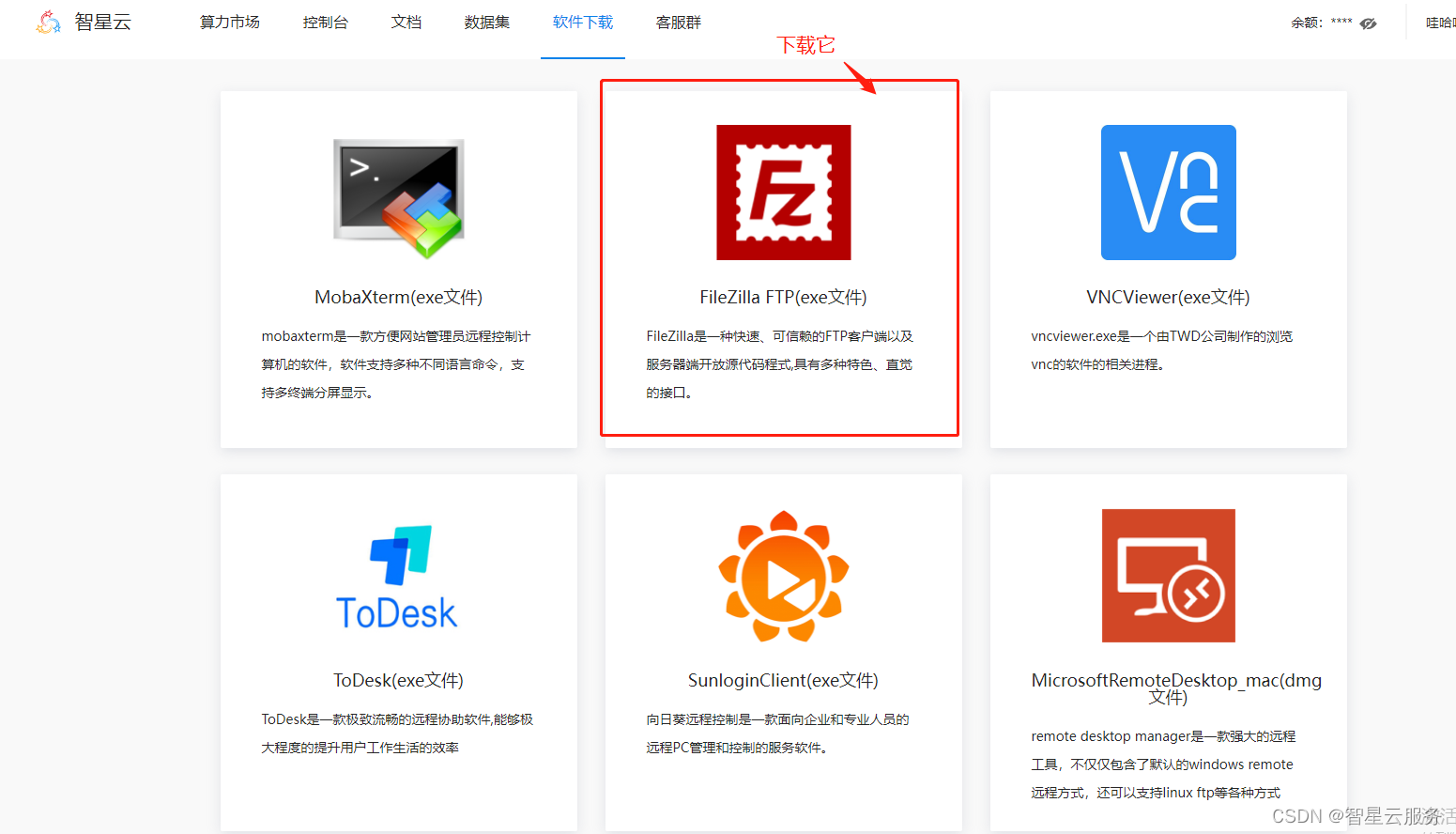
Task: Click the remote desktop manager description
Action: [1163, 764]
